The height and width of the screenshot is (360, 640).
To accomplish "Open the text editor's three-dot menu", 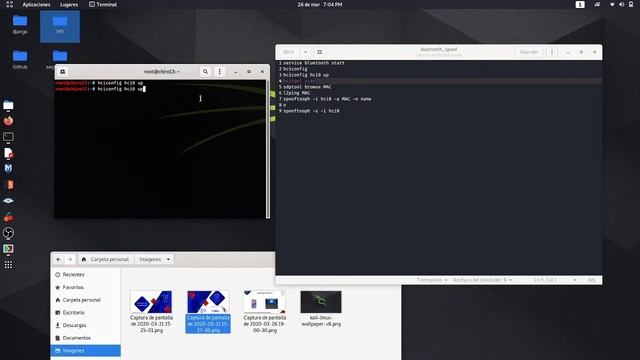I will pyautogui.click(x=552, y=52).
